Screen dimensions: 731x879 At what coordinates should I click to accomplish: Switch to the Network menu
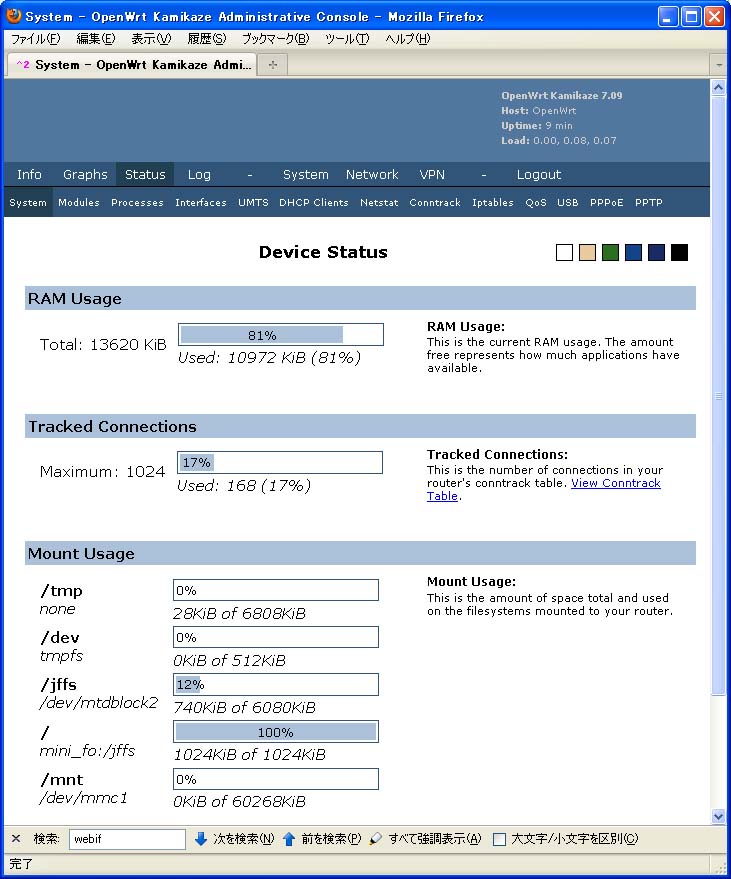pos(372,174)
